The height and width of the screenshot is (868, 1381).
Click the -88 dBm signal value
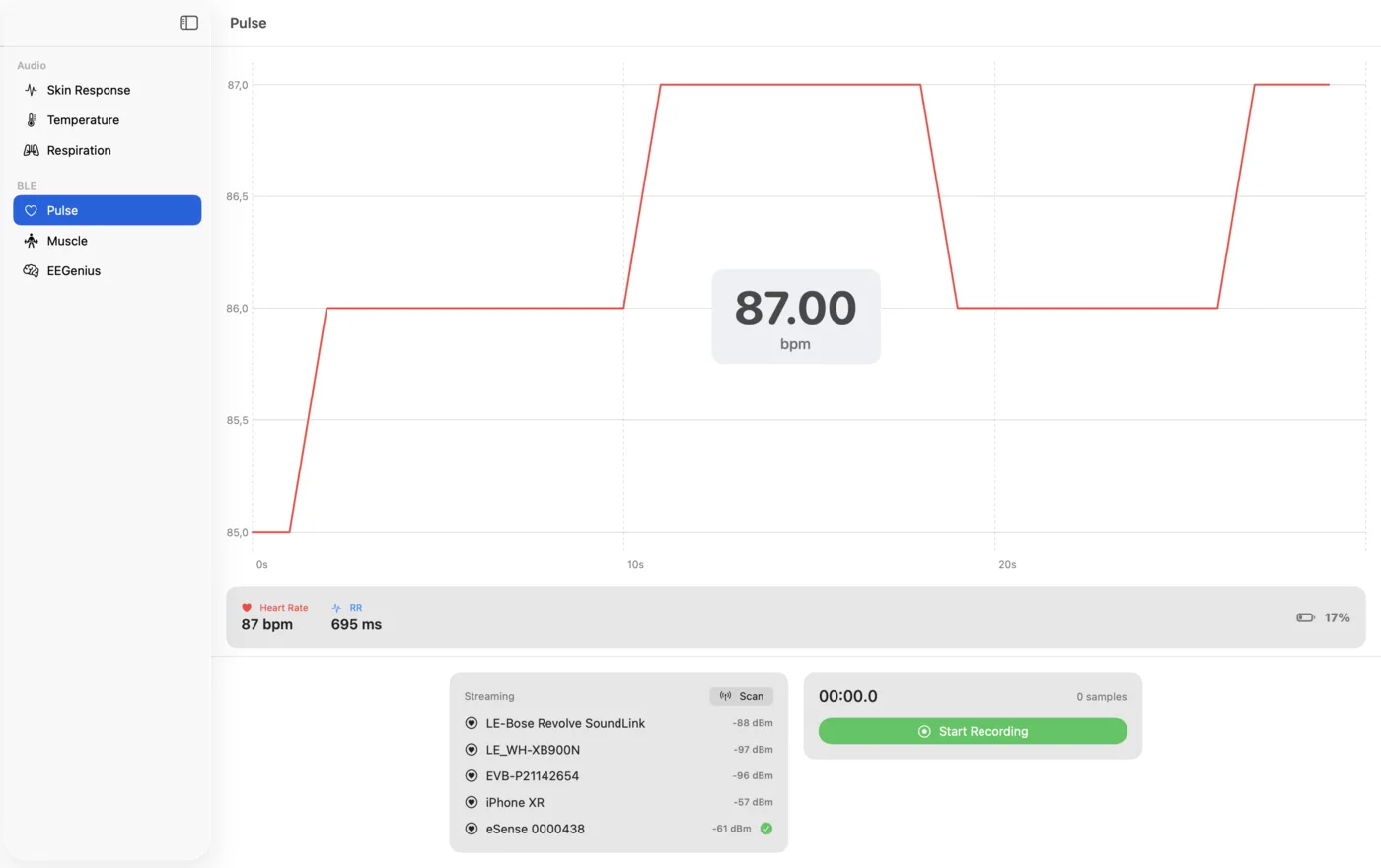(753, 723)
